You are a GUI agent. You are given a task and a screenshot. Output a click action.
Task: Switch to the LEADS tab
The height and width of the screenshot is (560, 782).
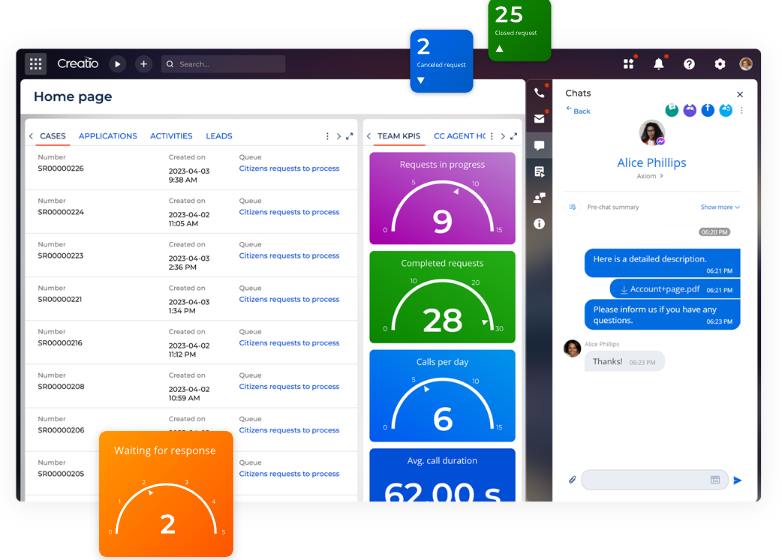[219, 136]
